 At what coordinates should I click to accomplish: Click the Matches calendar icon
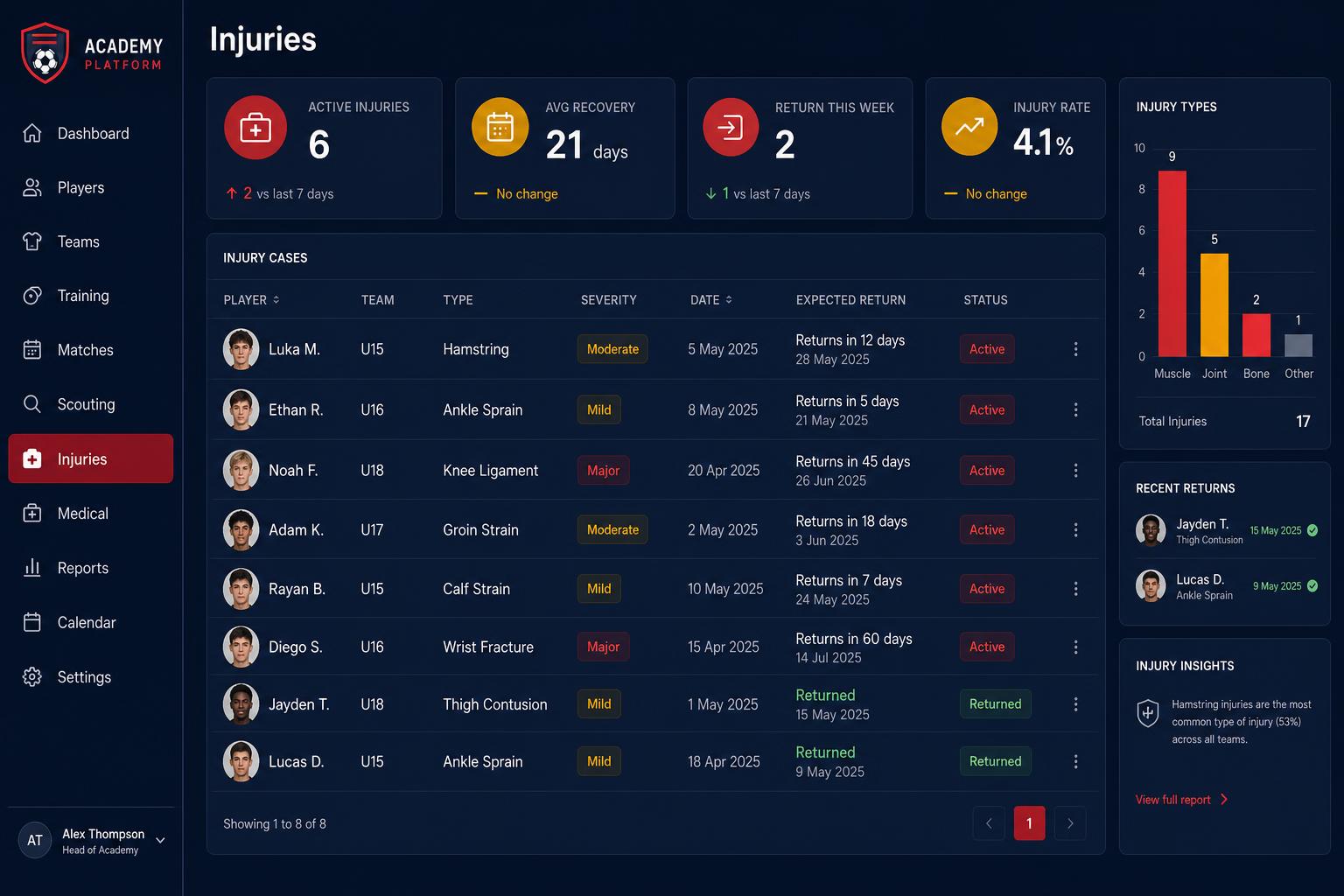32,350
